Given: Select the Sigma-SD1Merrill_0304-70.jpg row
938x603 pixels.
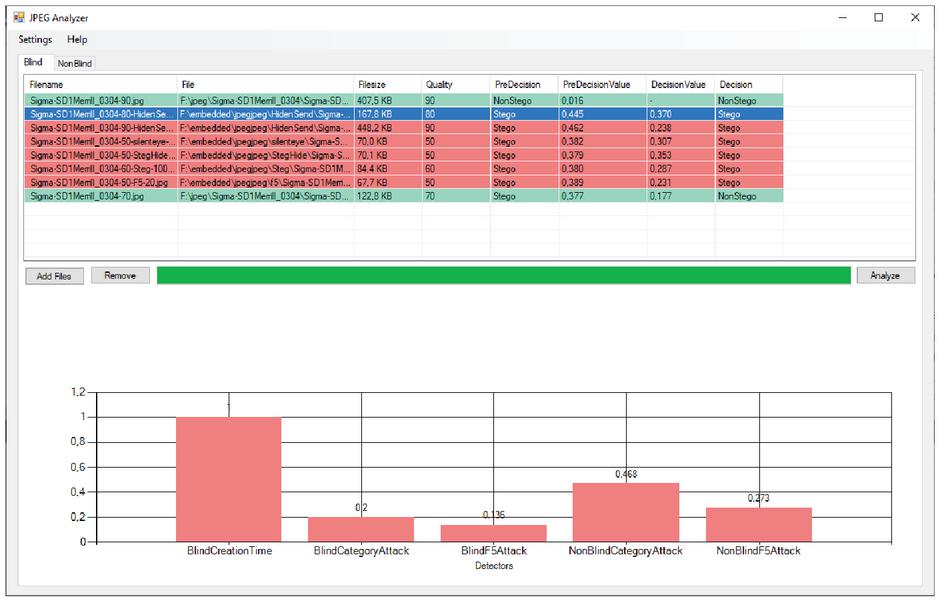Looking at the screenshot, I should [x=100, y=197].
